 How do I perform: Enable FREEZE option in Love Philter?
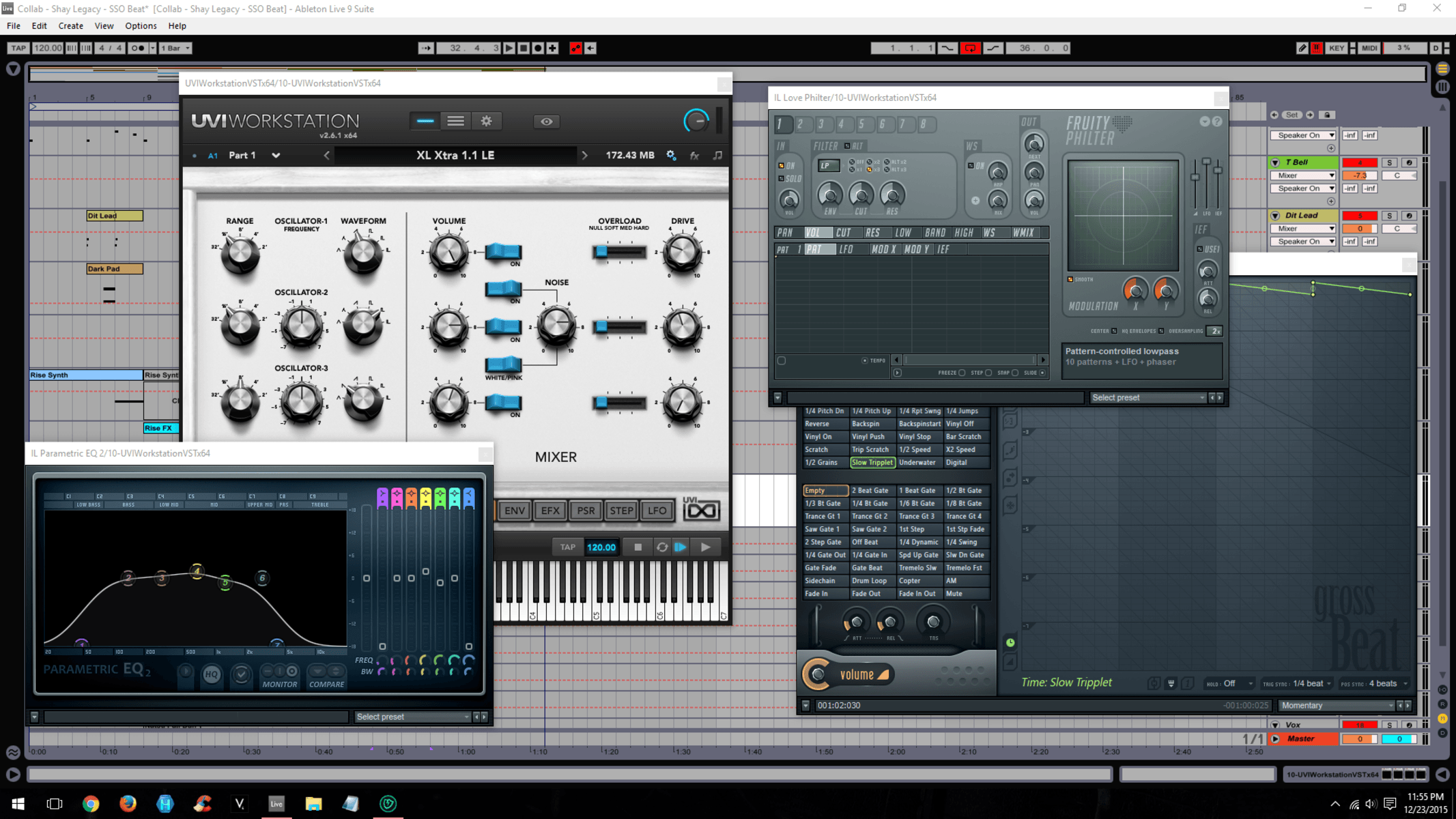coord(962,373)
